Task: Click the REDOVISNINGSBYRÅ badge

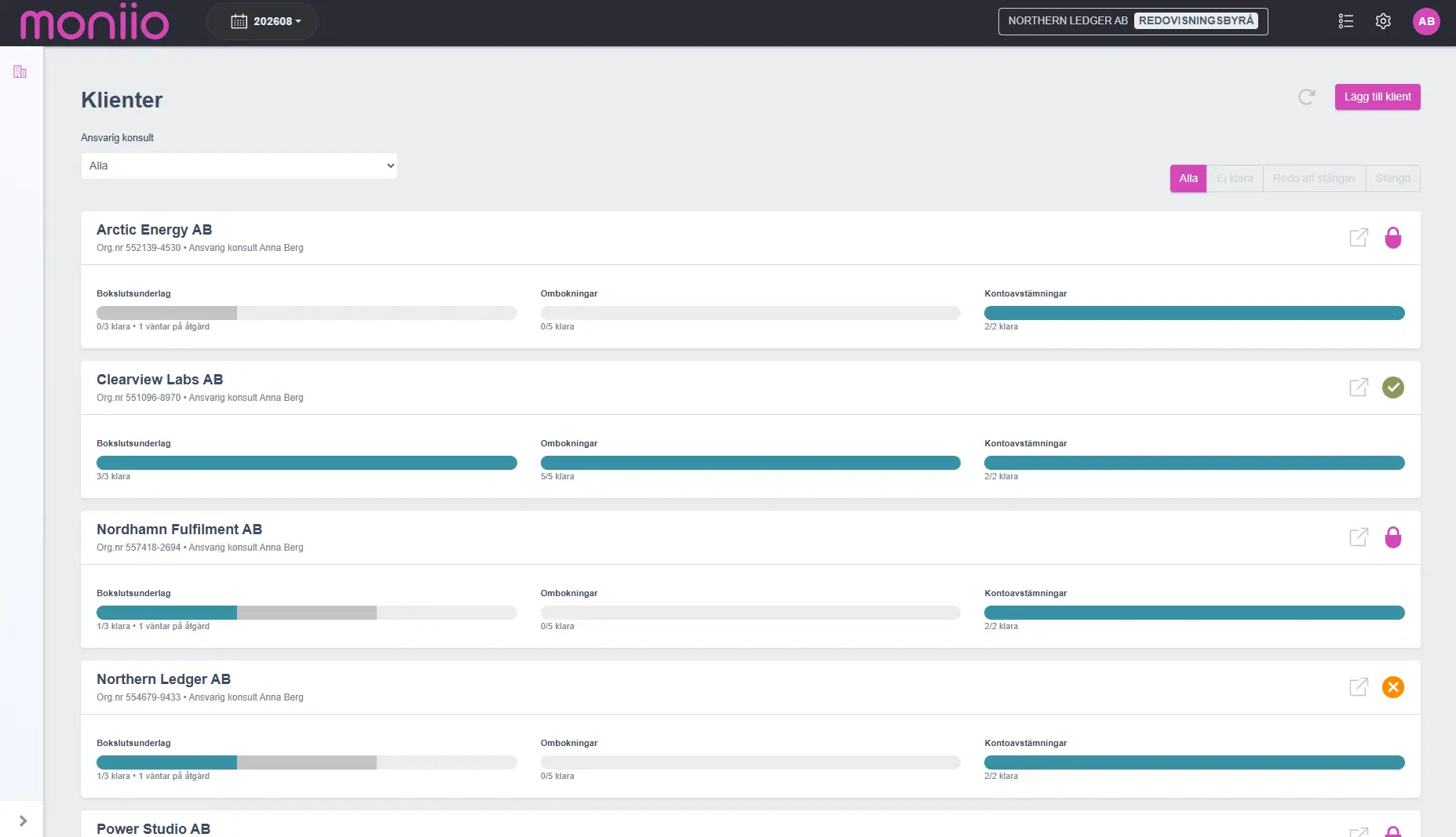Action: tap(1196, 21)
